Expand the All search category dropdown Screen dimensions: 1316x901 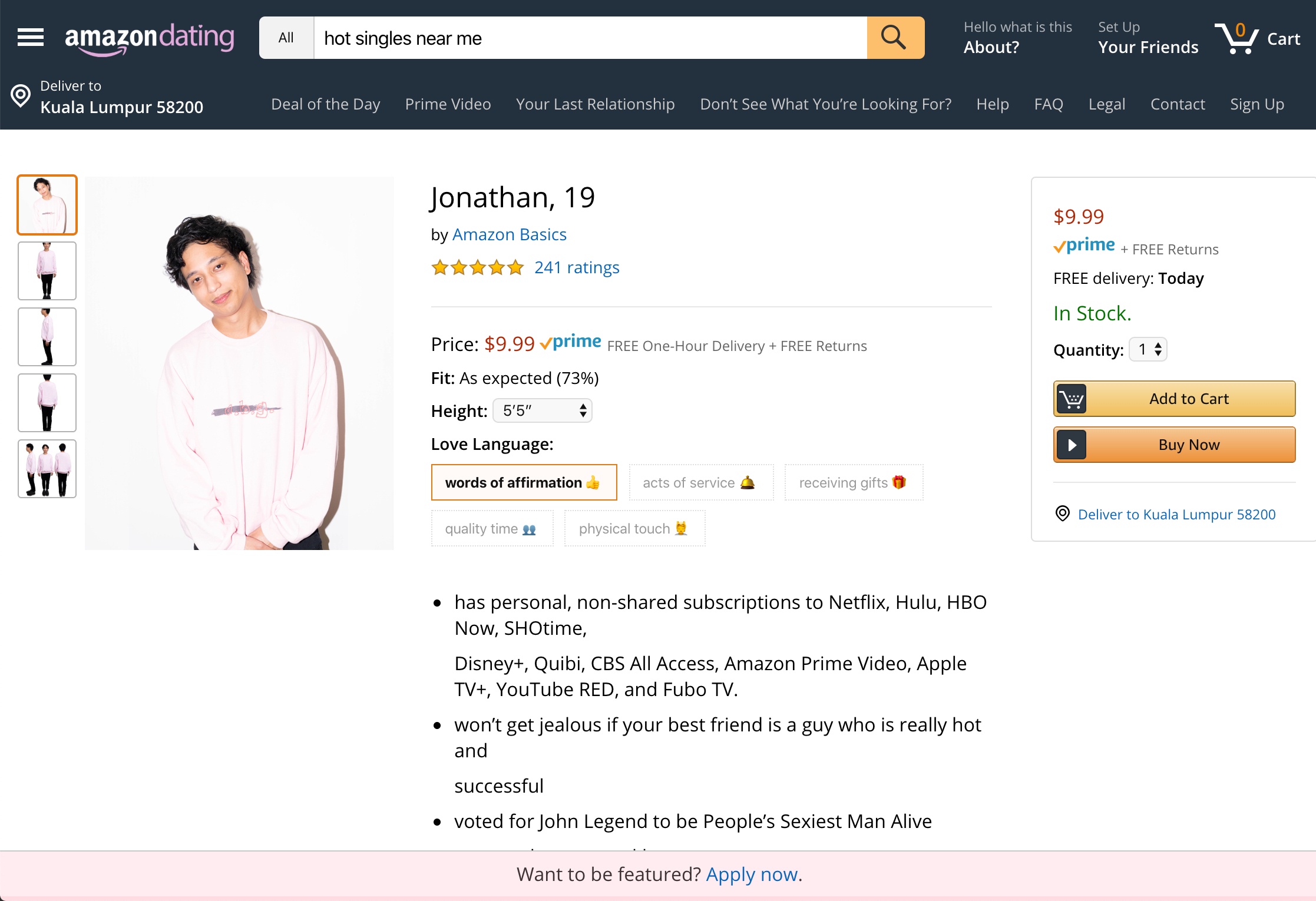[286, 38]
